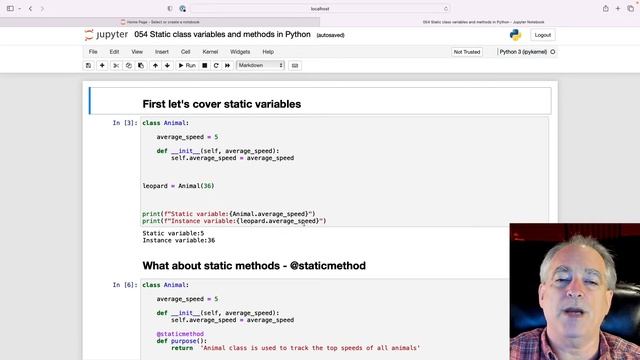Click the presenter webcam overlay
The height and width of the screenshot is (360, 640).
pyautogui.click(x=575, y=291)
